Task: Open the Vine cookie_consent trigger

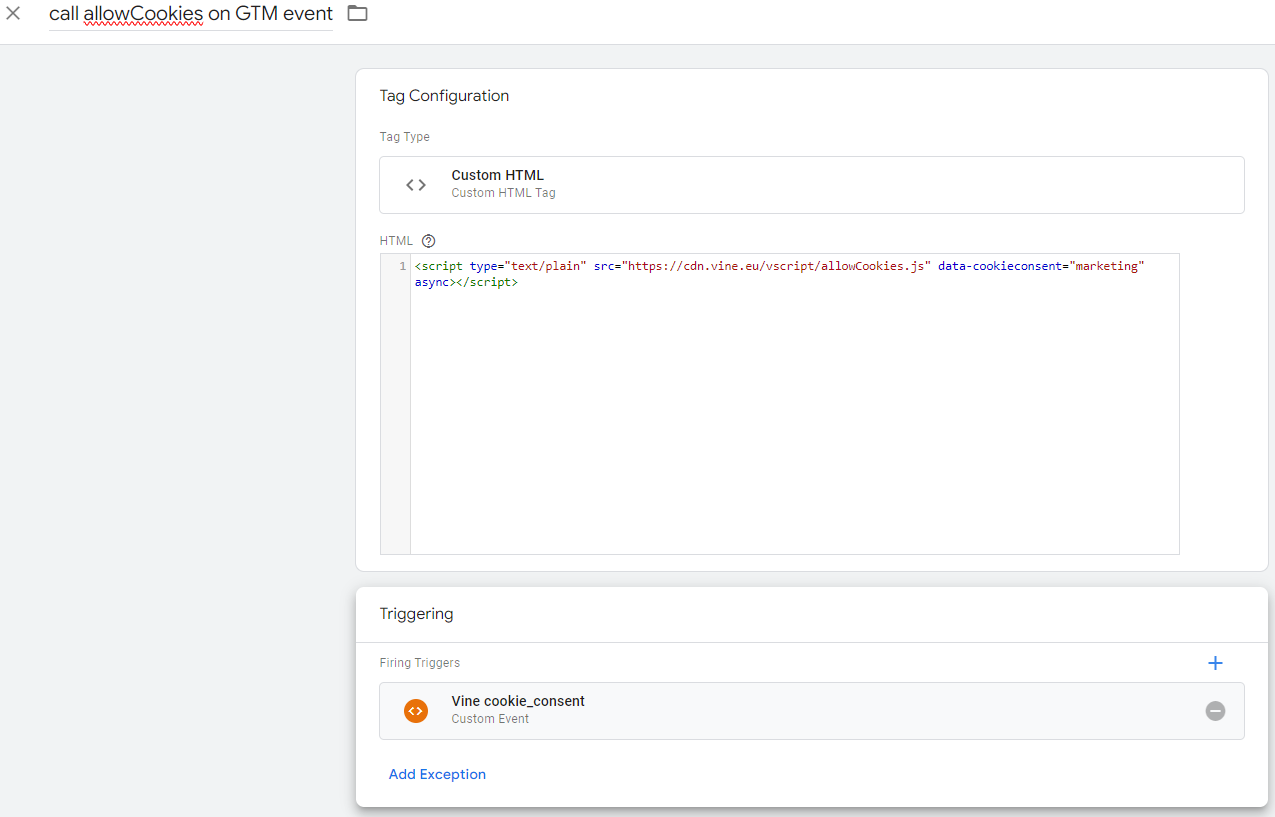Action: coord(812,711)
